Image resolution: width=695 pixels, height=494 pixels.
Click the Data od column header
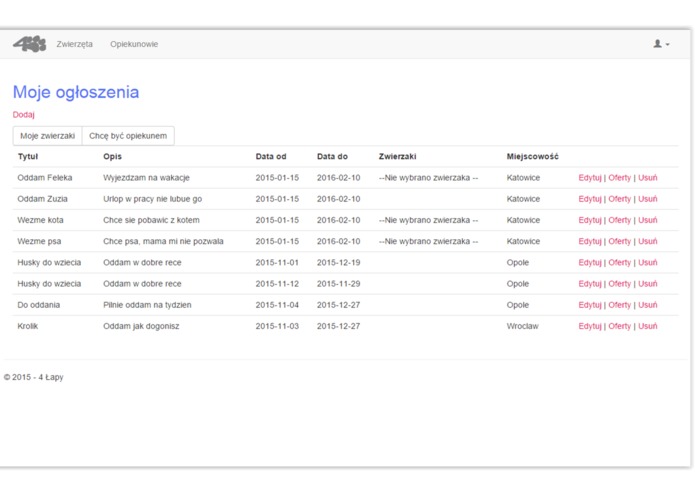(x=271, y=156)
